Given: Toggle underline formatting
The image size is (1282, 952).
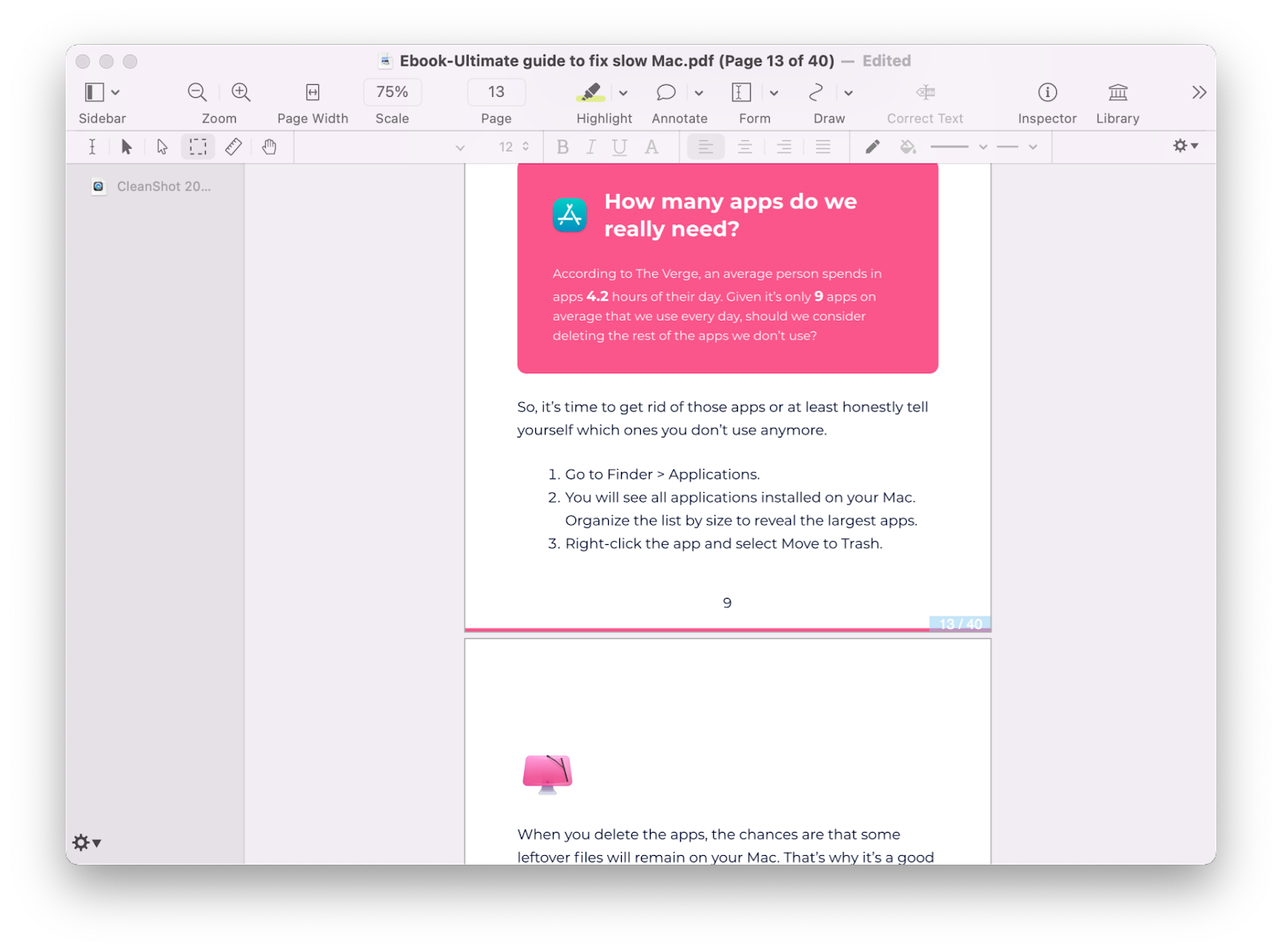Looking at the screenshot, I should [619, 147].
